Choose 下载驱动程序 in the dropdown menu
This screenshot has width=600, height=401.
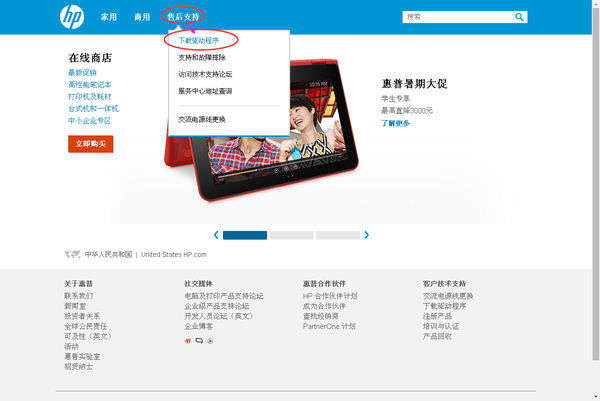coord(199,41)
